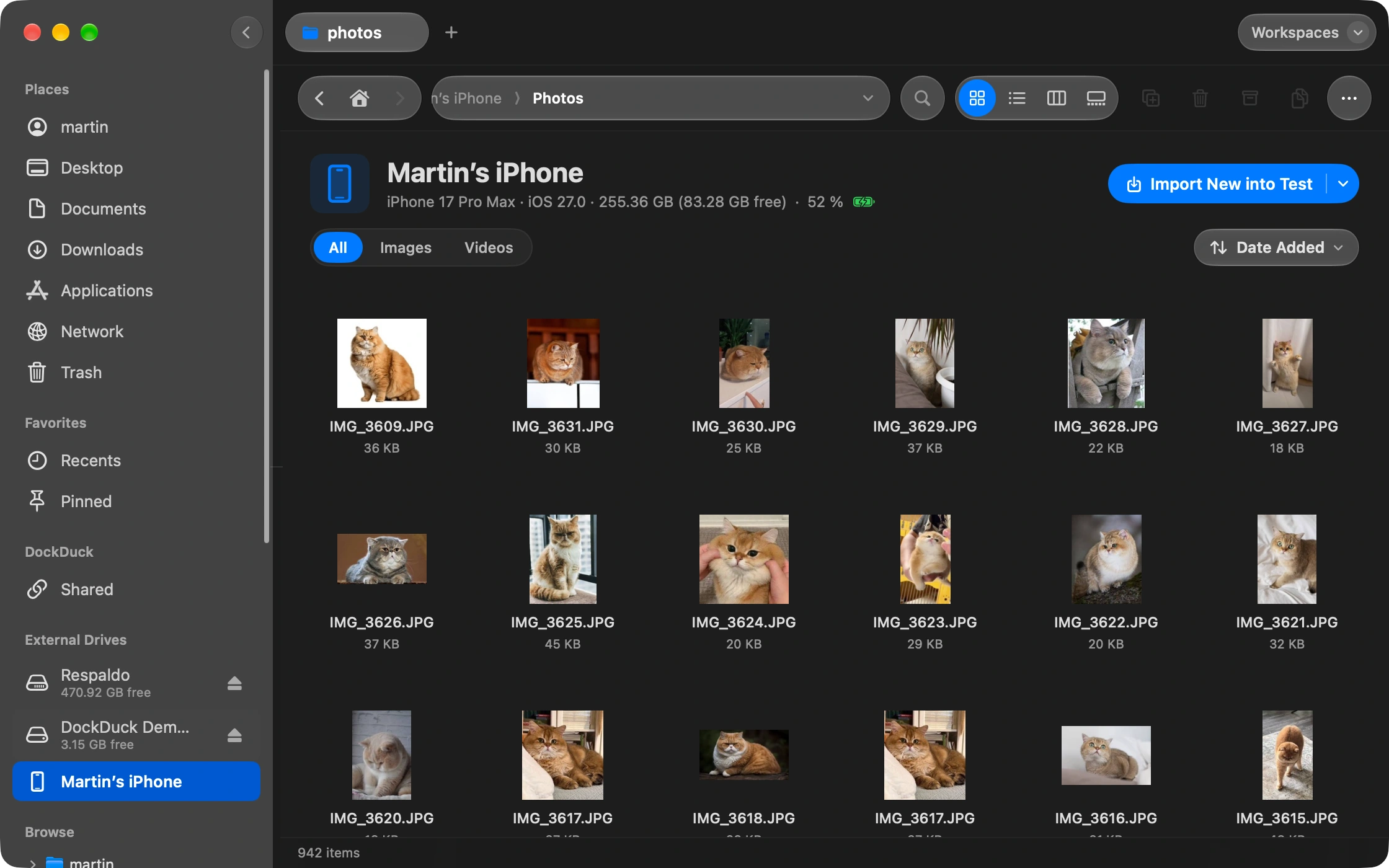This screenshot has height=868, width=1389.
Task: Open a new tab with the plus icon
Action: 451,32
